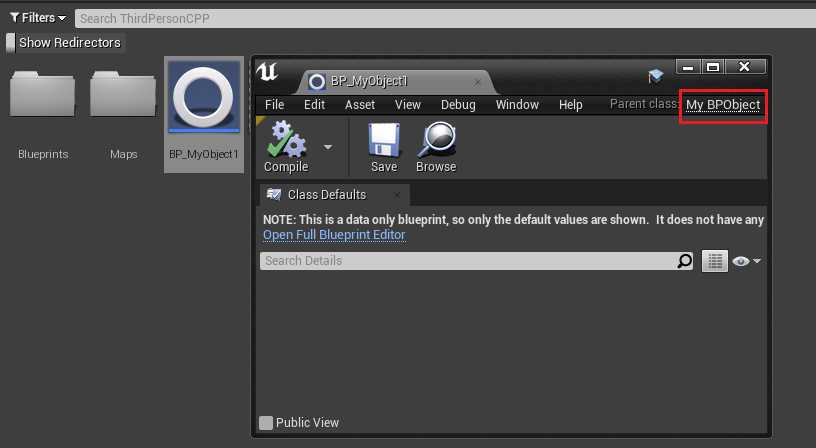Viewport: 816px width, 448px height.
Task: Select the BP_MyObject1 asset thumbnail
Action: pyautogui.click(x=204, y=114)
